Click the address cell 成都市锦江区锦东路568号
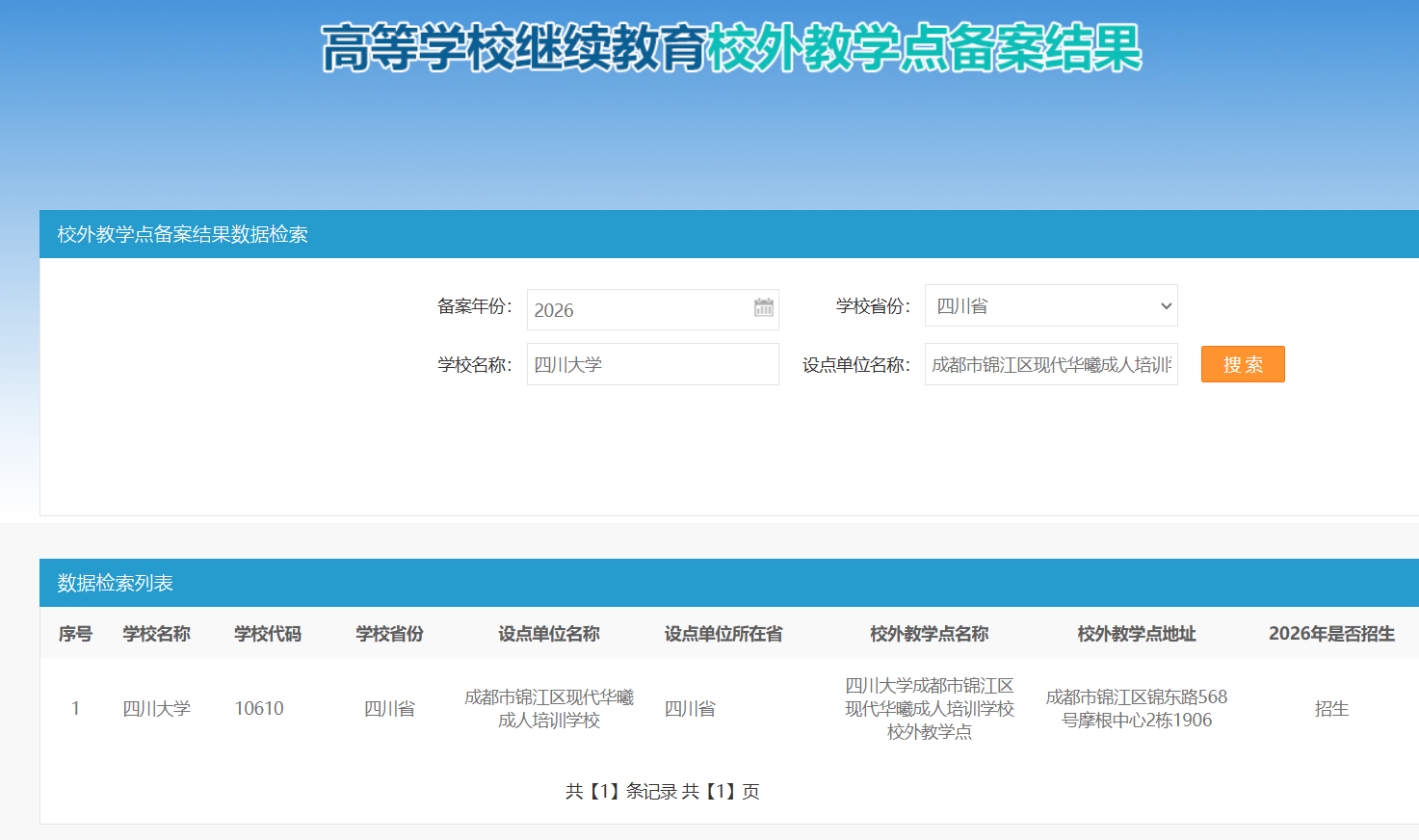 [x=1137, y=709]
